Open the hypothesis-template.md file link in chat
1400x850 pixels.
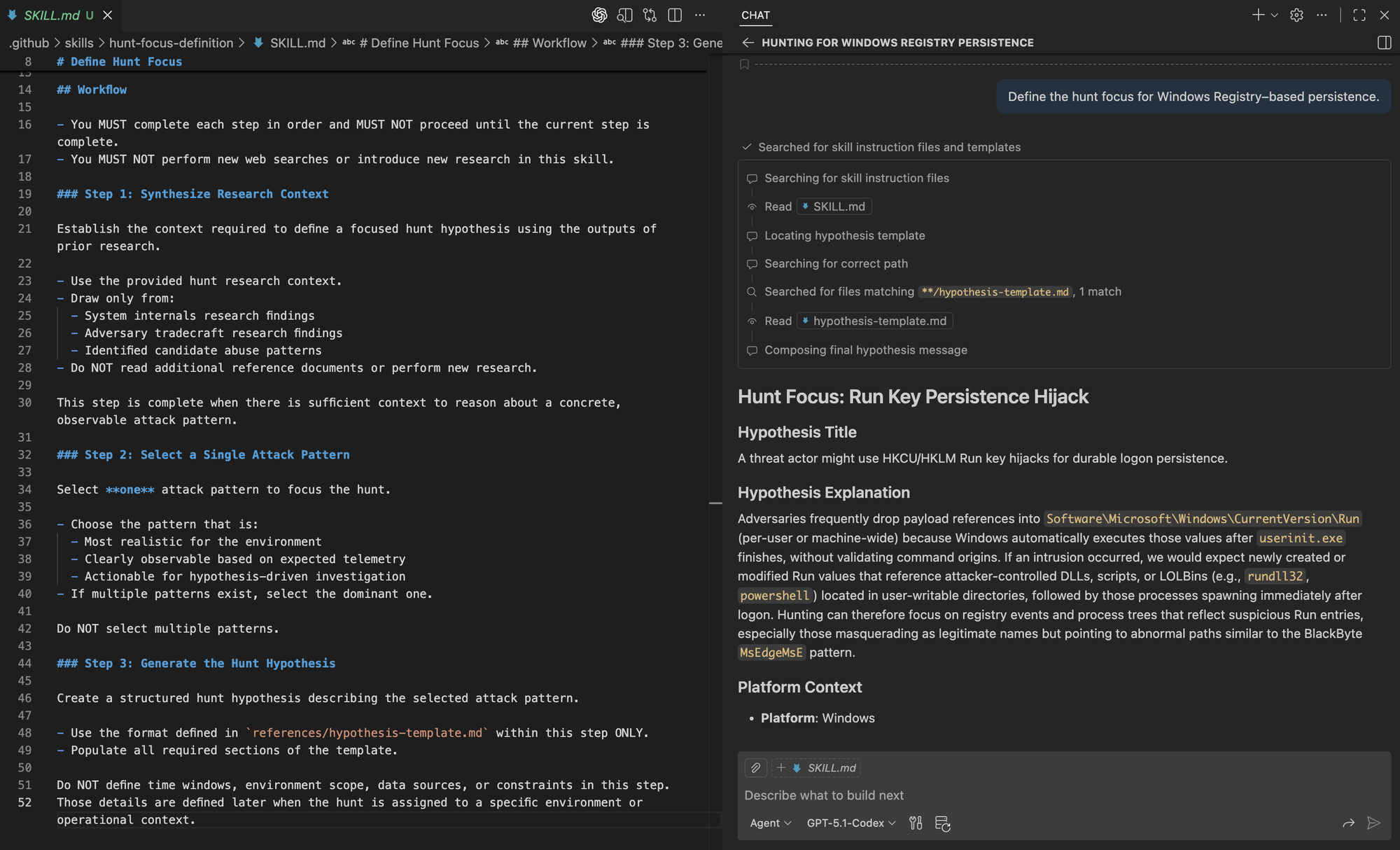coord(878,321)
